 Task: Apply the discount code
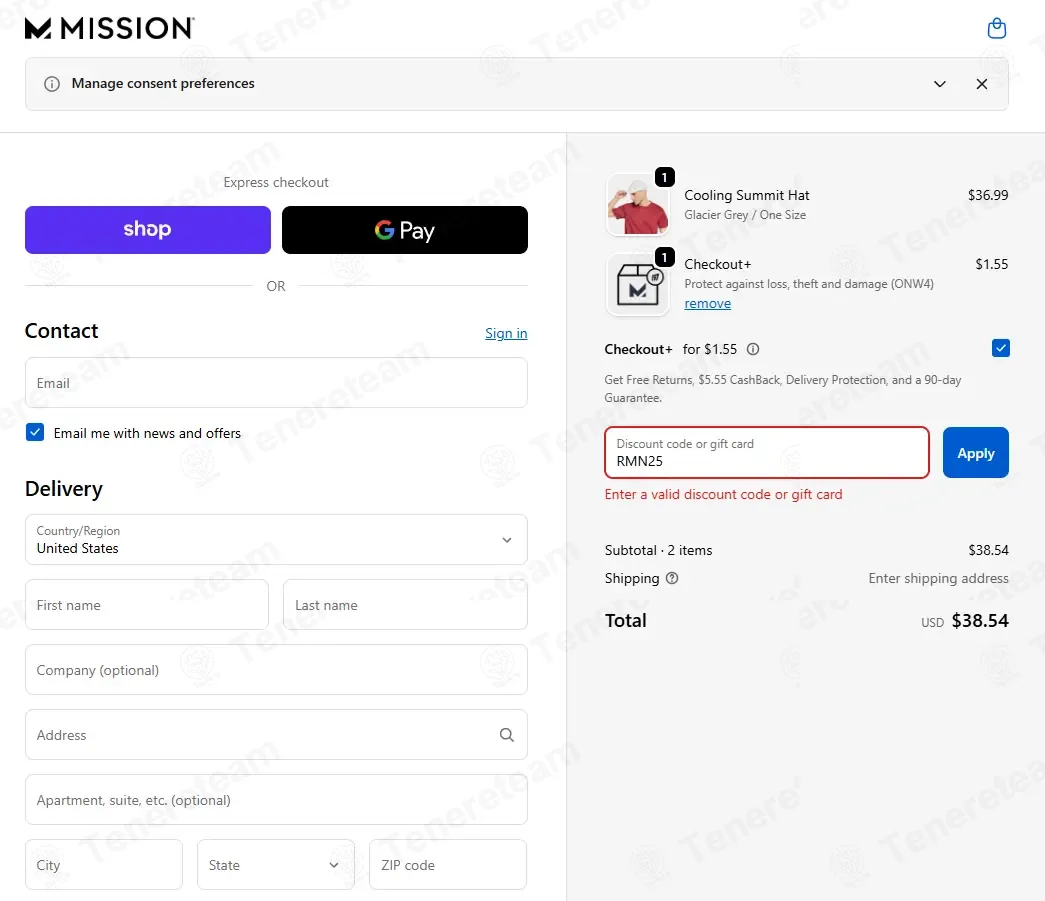[x=976, y=452]
